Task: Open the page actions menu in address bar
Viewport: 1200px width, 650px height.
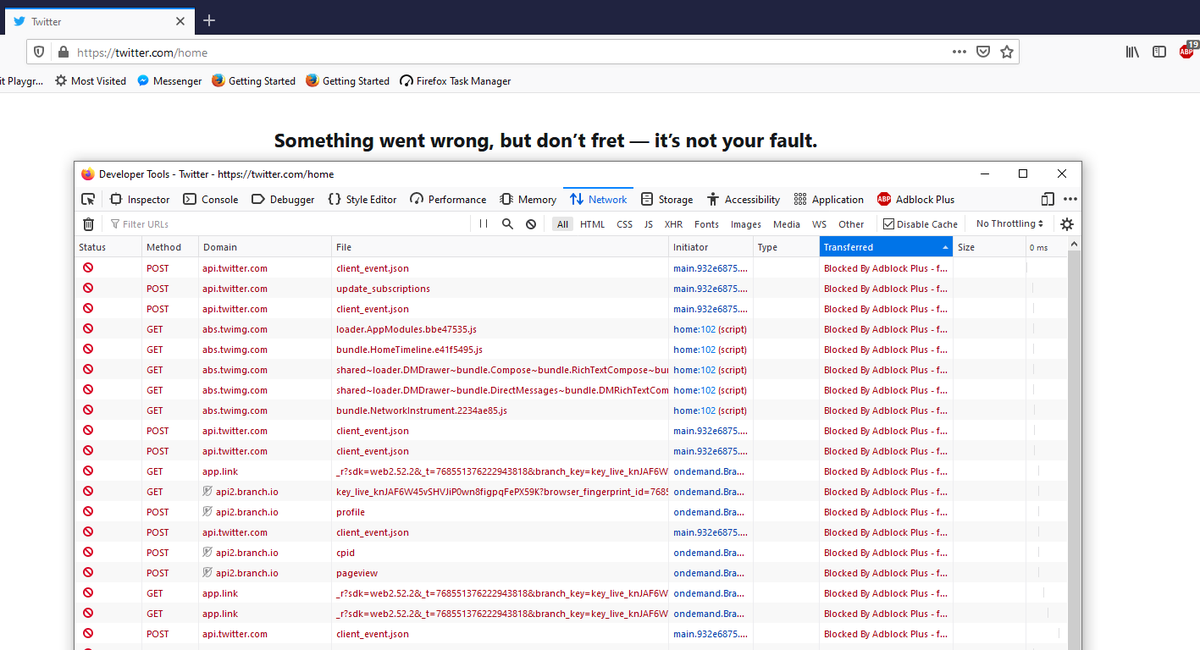Action: coord(958,51)
